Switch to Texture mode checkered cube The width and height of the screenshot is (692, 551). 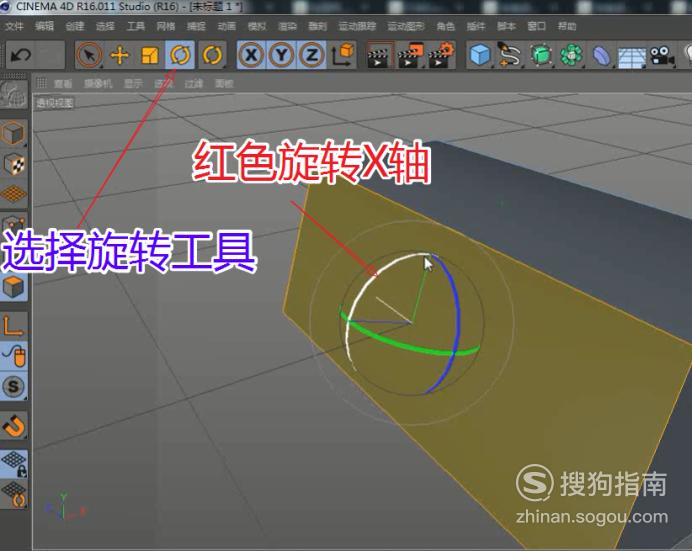[14, 164]
